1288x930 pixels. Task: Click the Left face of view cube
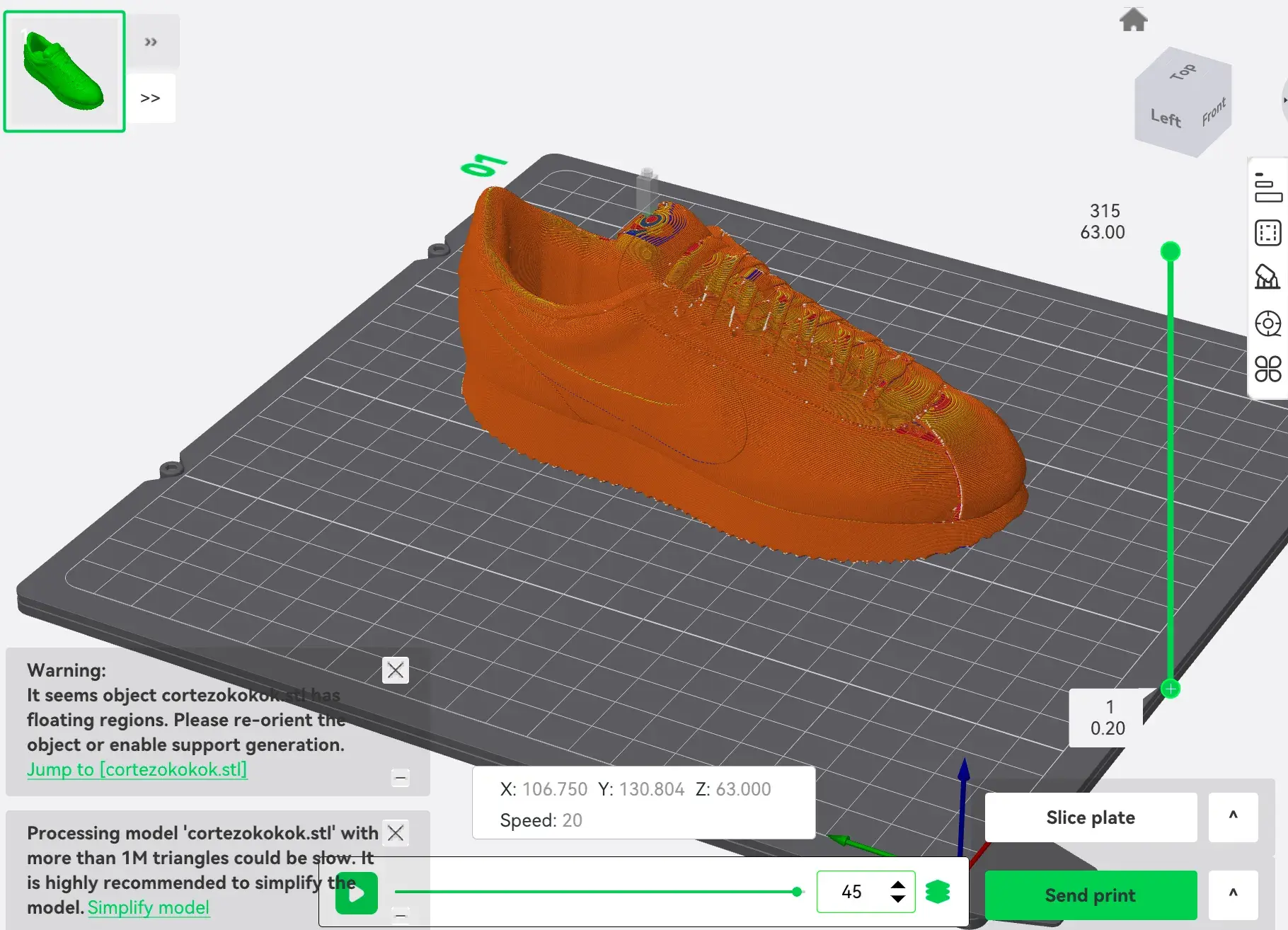click(1165, 118)
